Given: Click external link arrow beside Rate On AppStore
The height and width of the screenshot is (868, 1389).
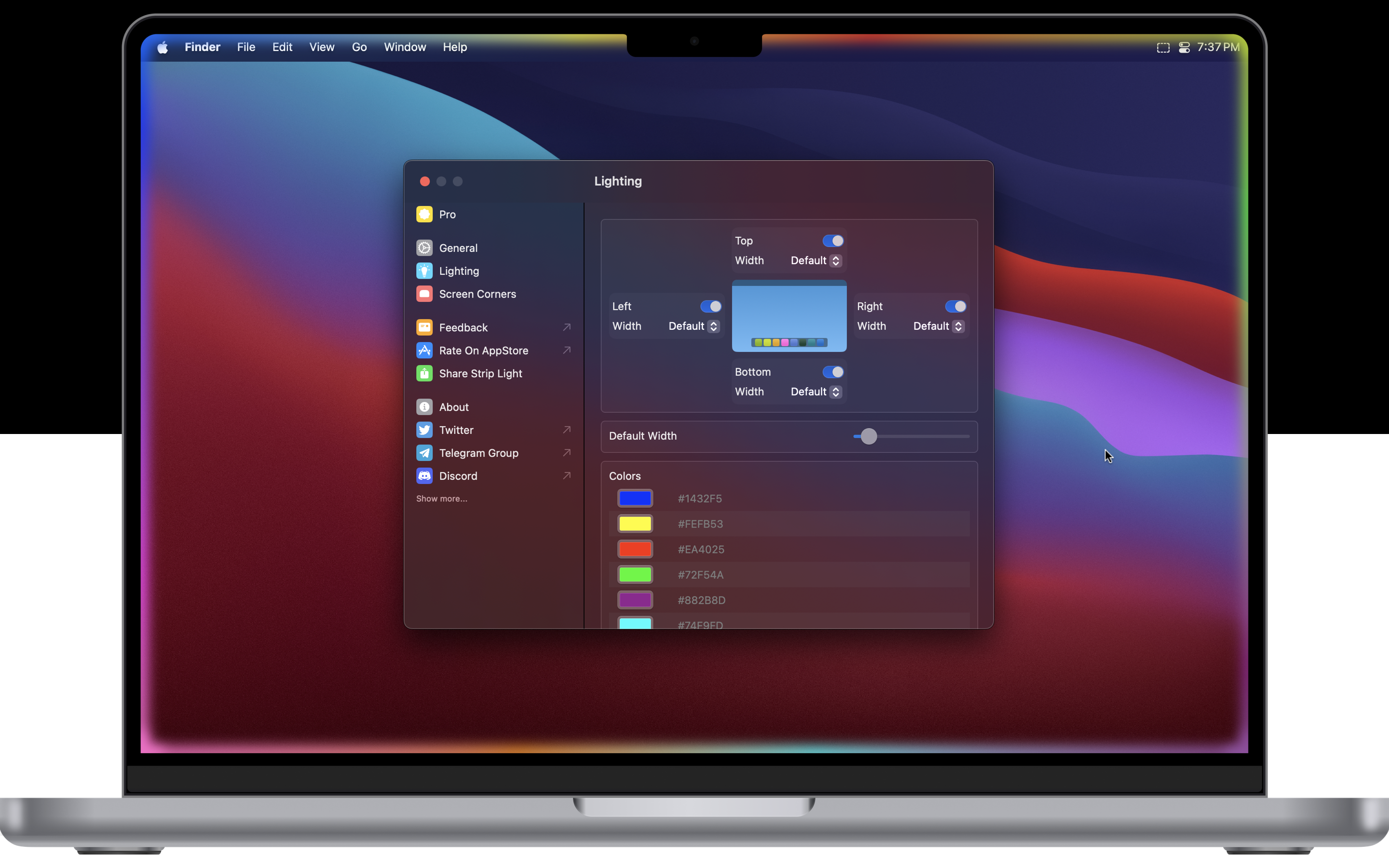Looking at the screenshot, I should click(x=567, y=350).
